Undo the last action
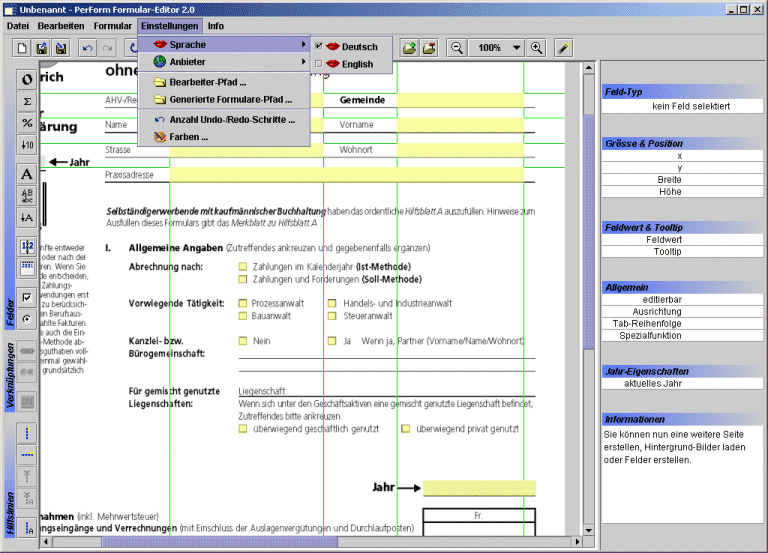The width and height of the screenshot is (768, 553). click(x=88, y=48)
